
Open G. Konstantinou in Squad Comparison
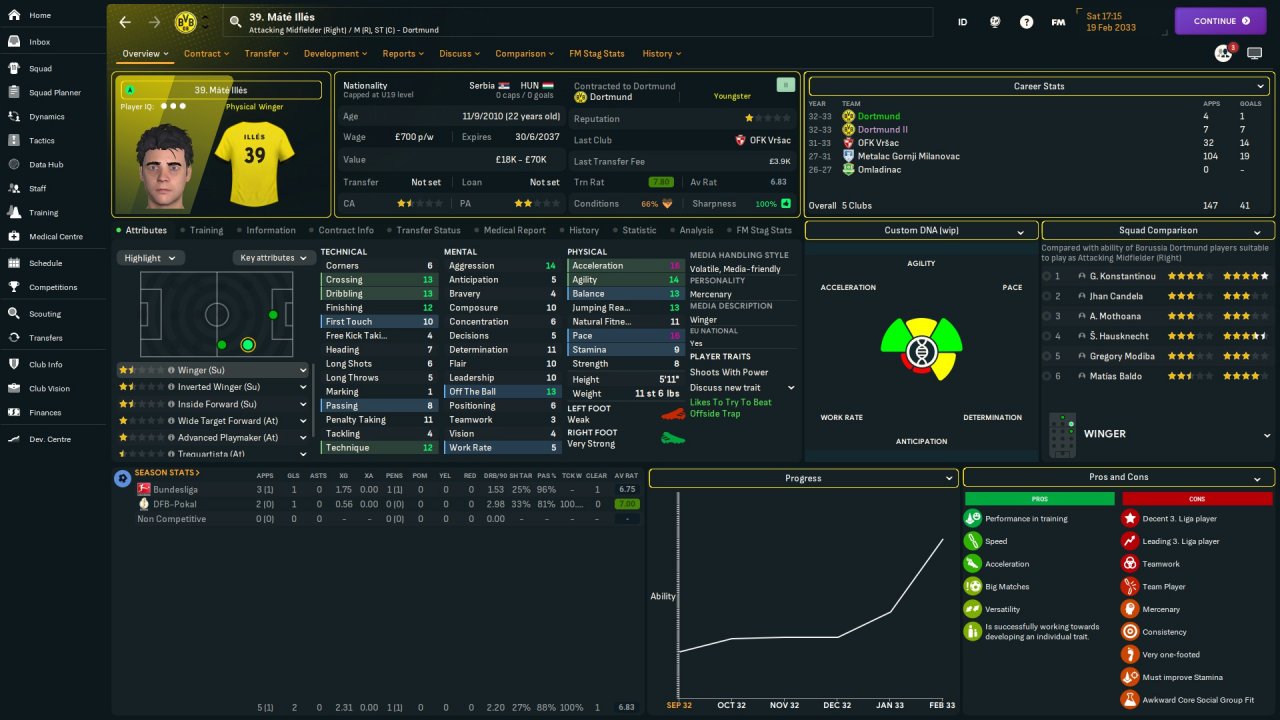pos(1122,276)
